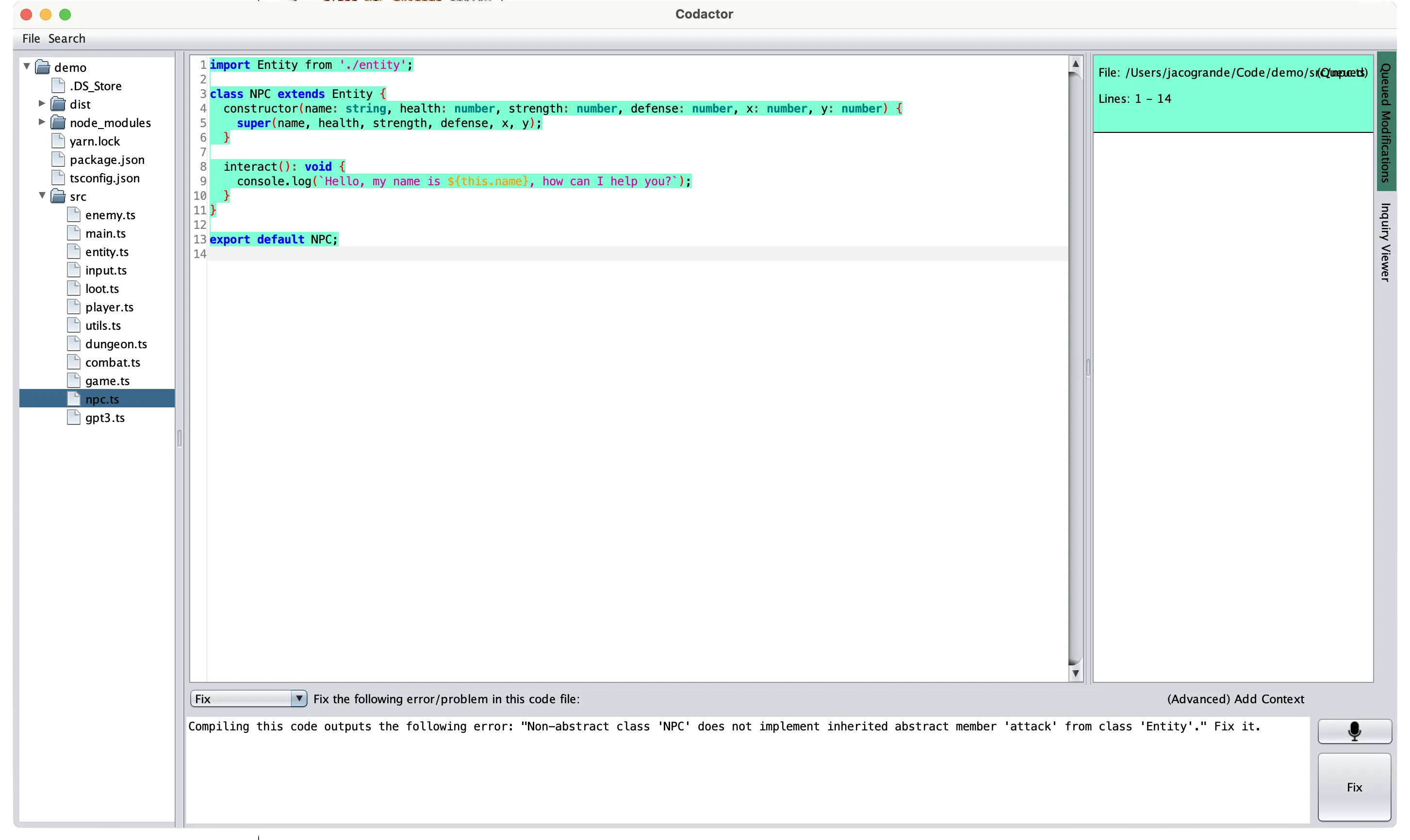Click the utils.ts file icon

pos(74,325)
